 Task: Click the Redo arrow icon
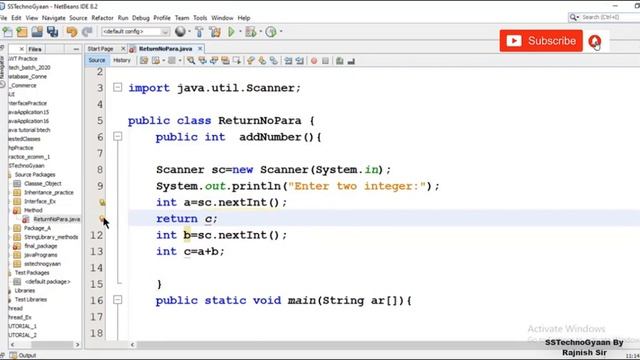87,32
